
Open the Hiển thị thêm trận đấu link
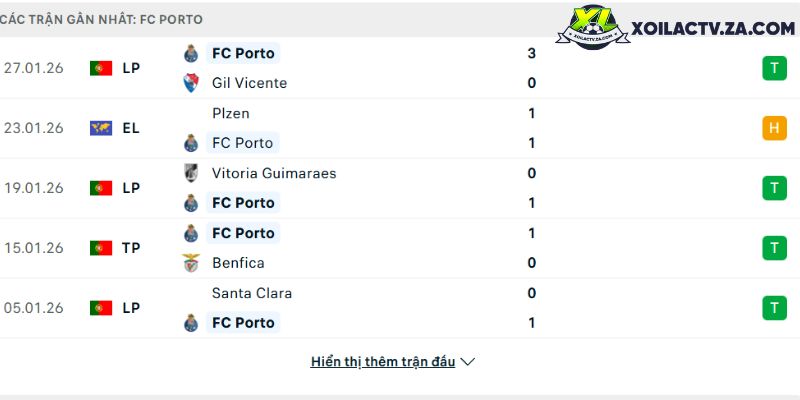point(383,362)
